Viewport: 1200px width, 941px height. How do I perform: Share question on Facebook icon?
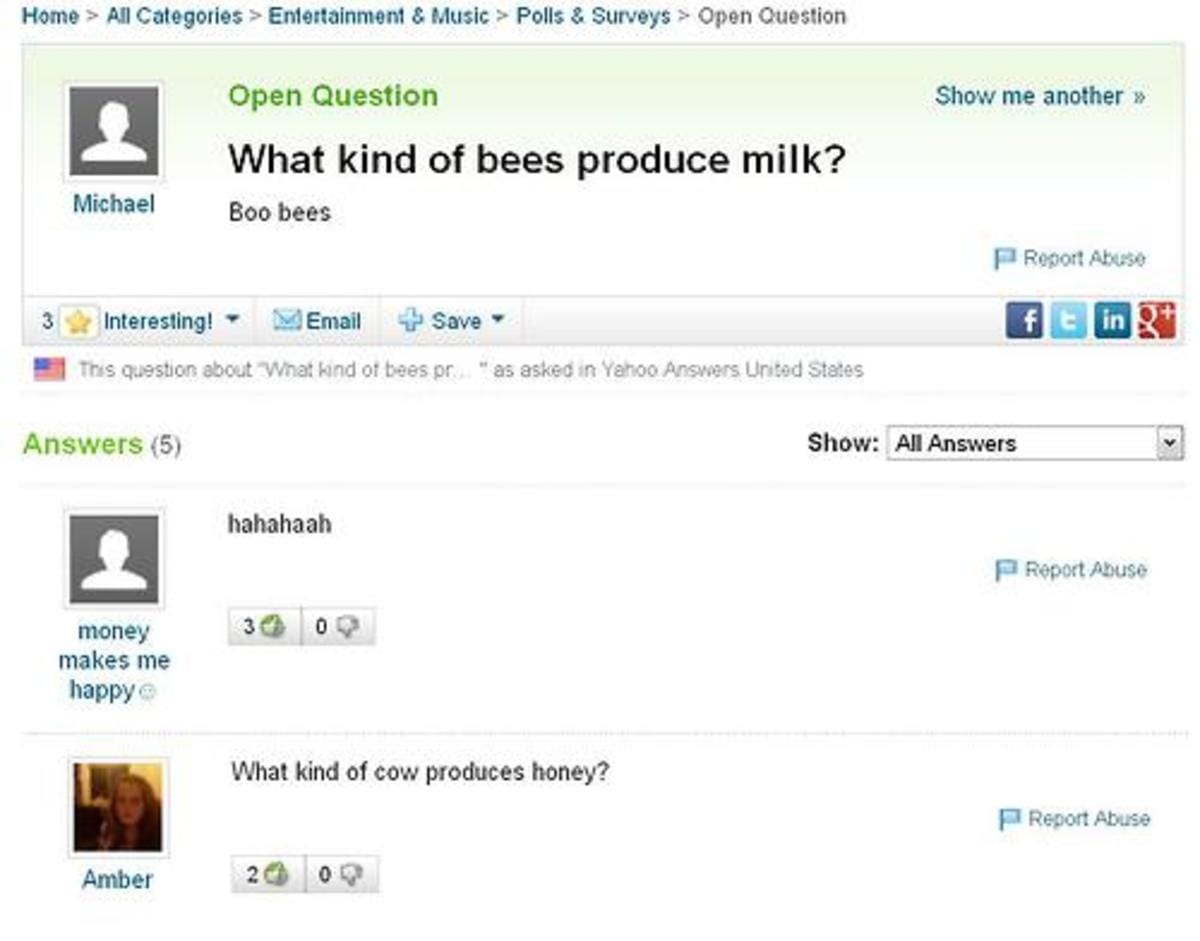tap(1024, 321)
